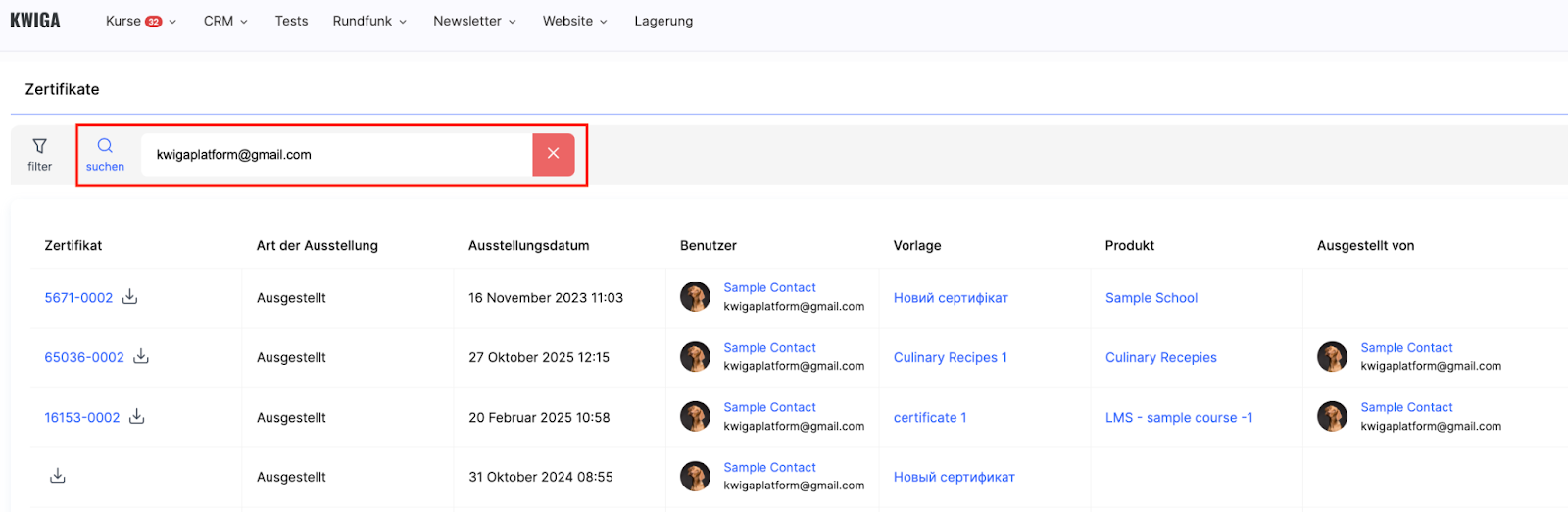This screenshot has width=1568, height=512.
Task: Open Culinary Recipes 1 template link
Action: [950, 357]
